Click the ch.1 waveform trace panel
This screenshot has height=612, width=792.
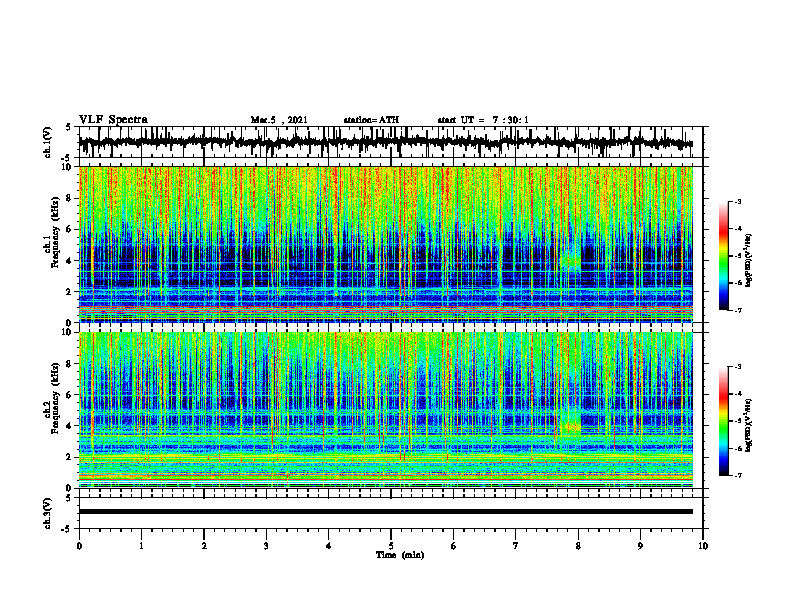tap(391, 142)
